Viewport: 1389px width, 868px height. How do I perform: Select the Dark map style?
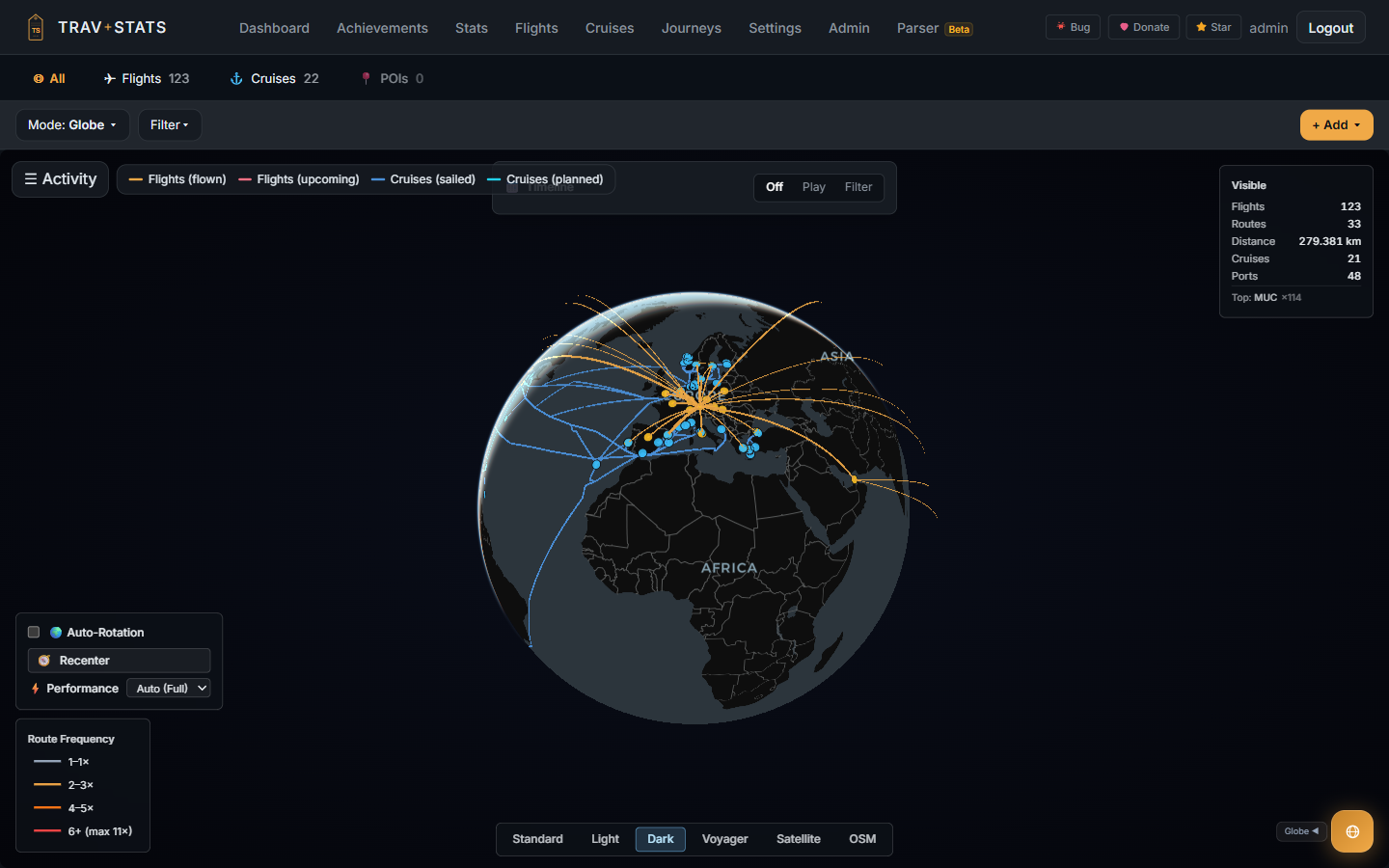pyautogui.click(x=661, y=839)
